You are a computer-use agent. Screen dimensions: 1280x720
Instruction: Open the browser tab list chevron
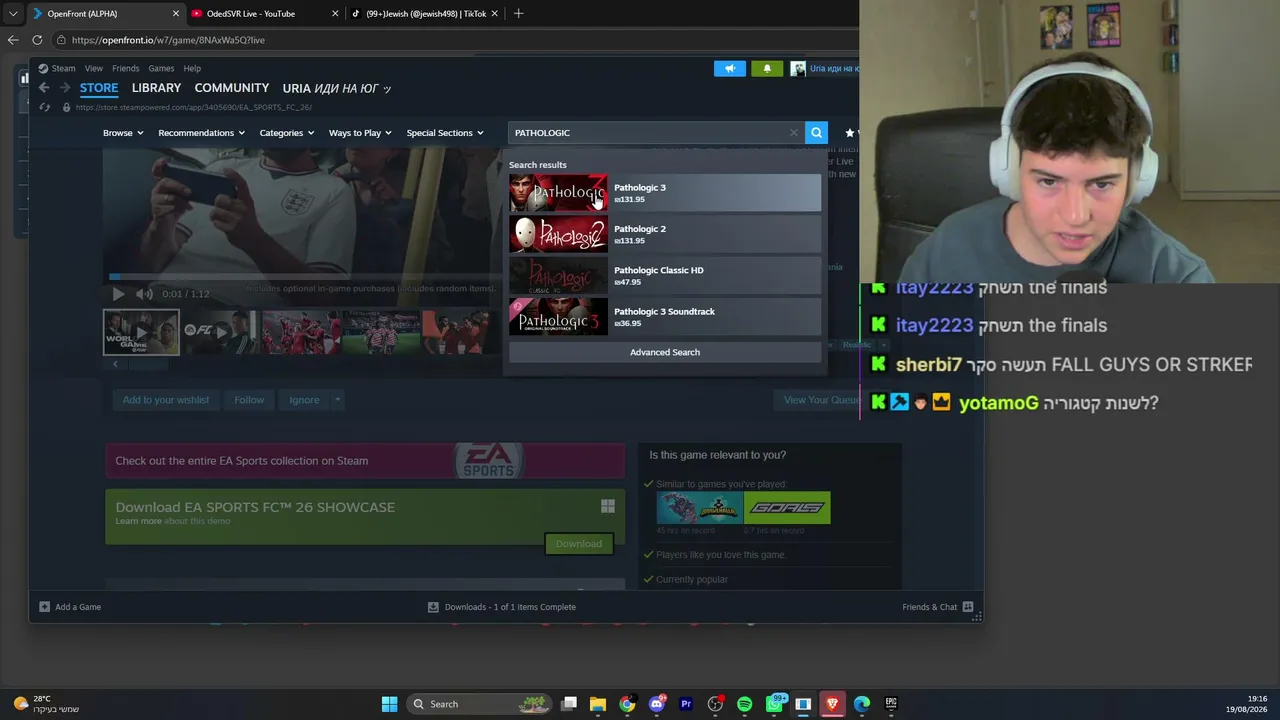13,14
